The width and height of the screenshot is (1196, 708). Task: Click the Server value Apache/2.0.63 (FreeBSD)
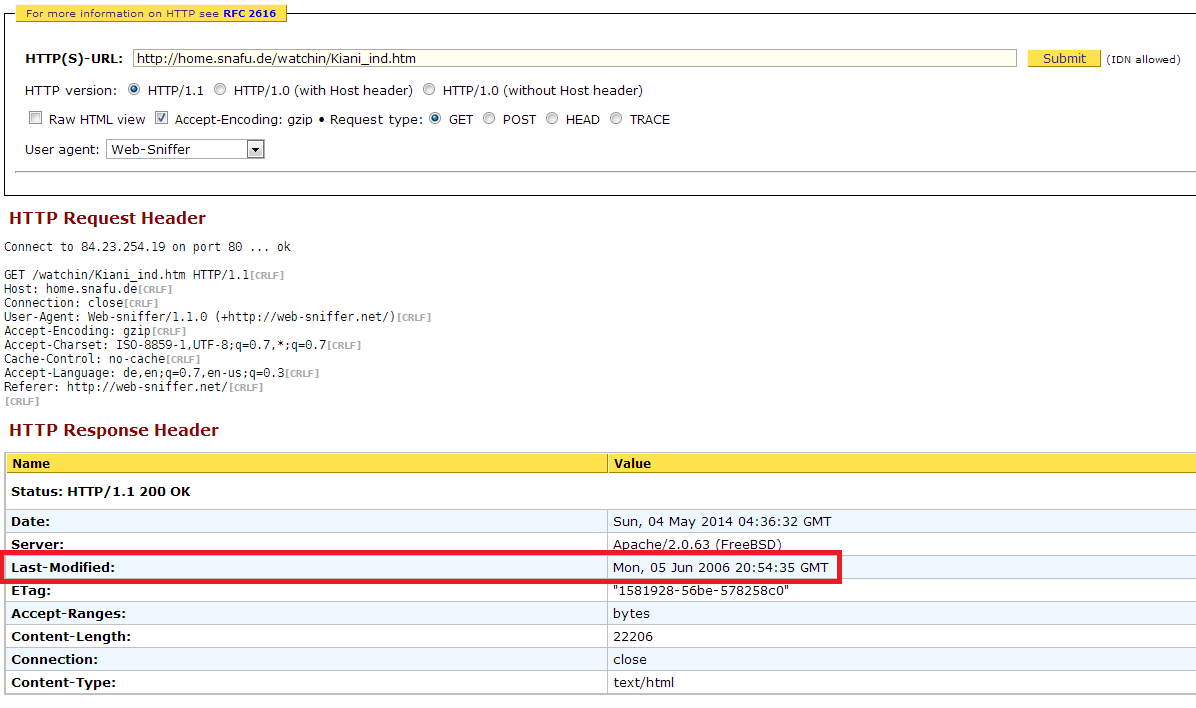click(x=697, y=544)
